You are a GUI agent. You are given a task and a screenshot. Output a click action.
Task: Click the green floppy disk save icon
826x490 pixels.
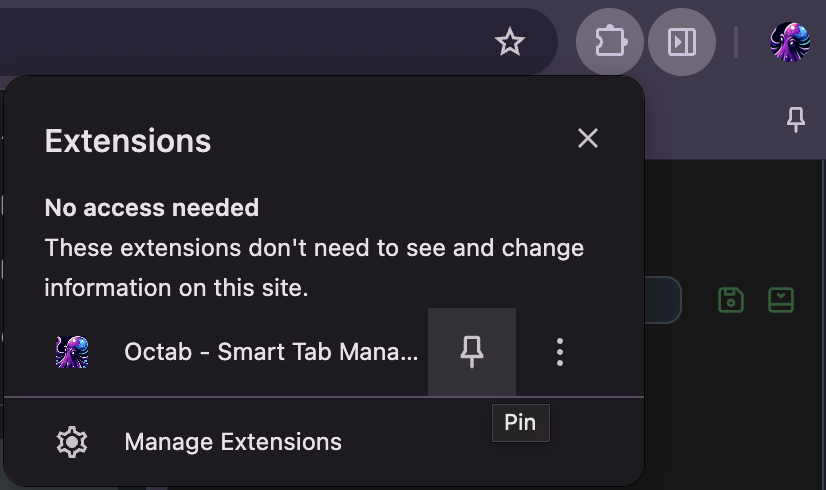tap(731, 299)
